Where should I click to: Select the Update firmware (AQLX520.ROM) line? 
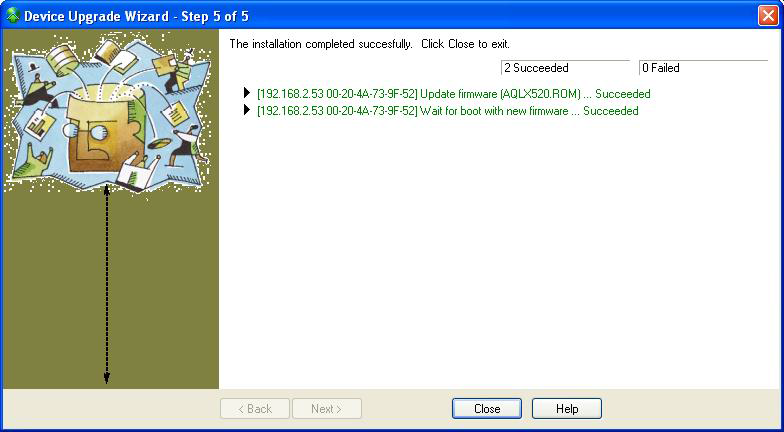453,94
